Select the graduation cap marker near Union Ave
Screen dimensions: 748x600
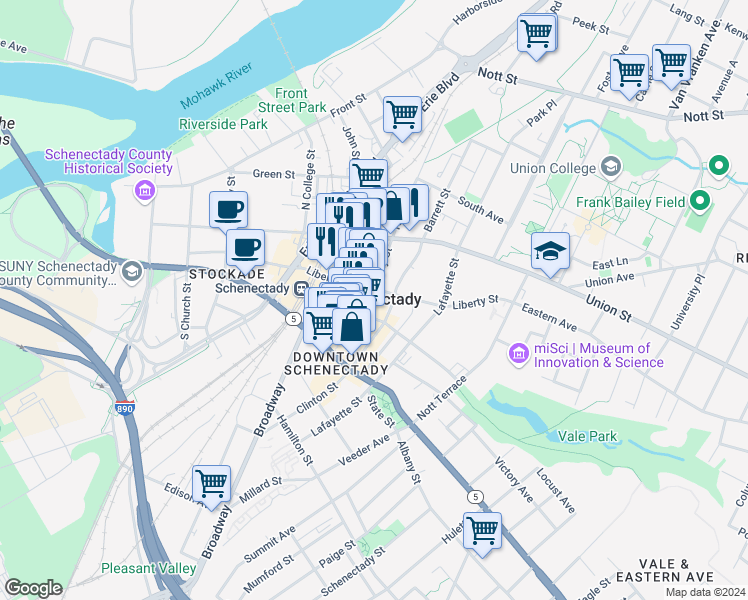[550, 253]
